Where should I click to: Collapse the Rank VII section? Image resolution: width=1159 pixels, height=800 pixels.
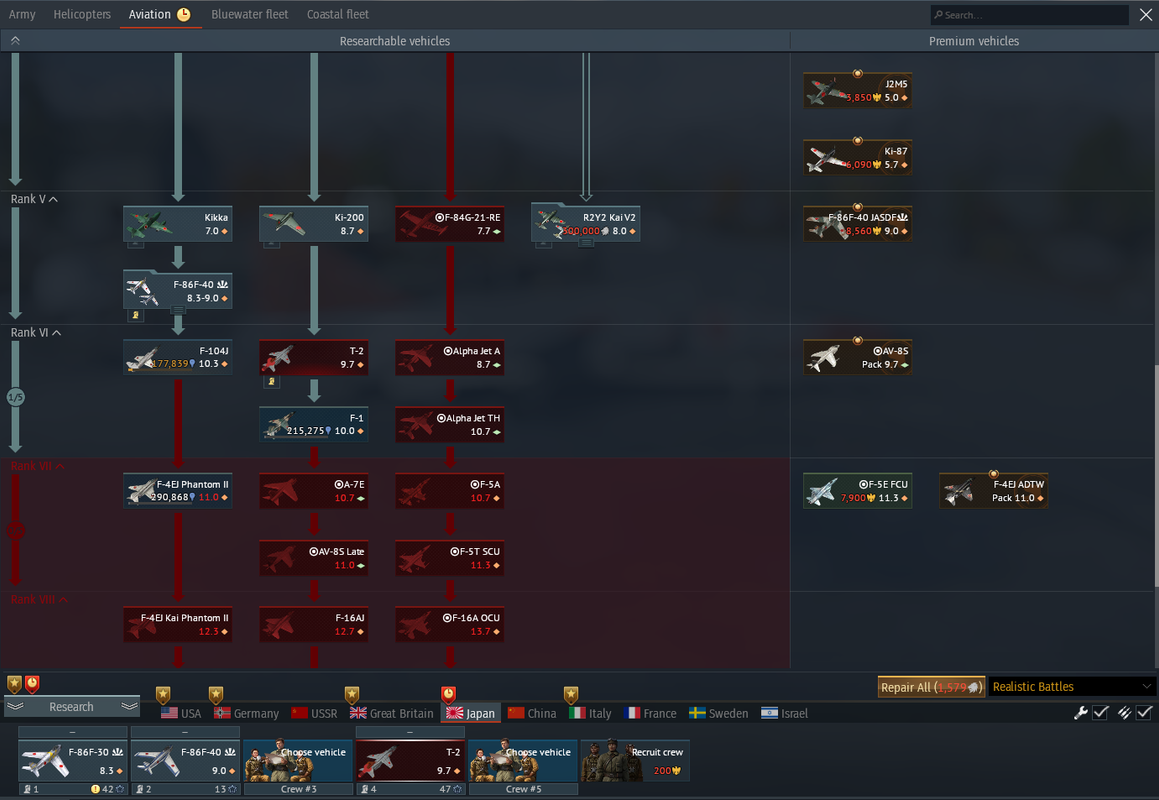pos(37,466)
